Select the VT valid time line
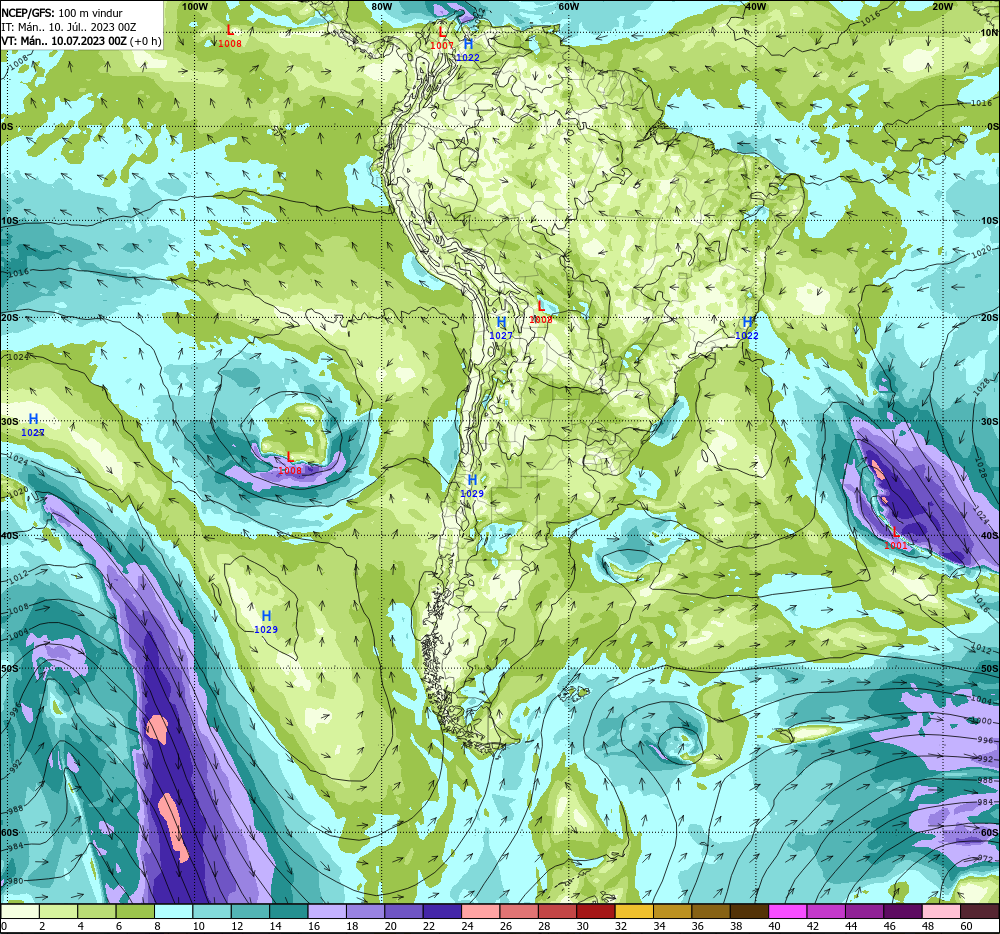 point(81,41)
